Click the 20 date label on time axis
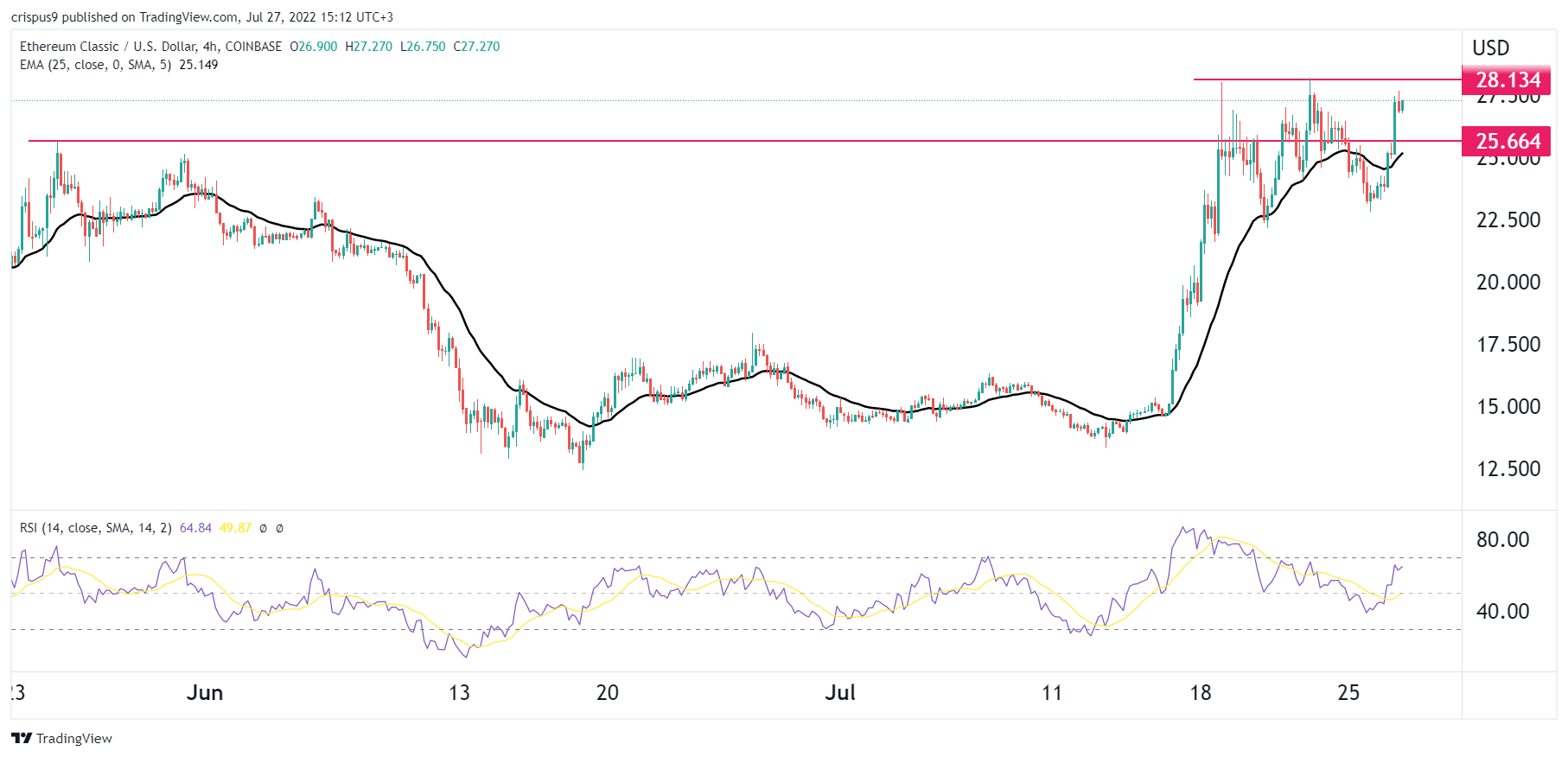 [x=608, y=693]
